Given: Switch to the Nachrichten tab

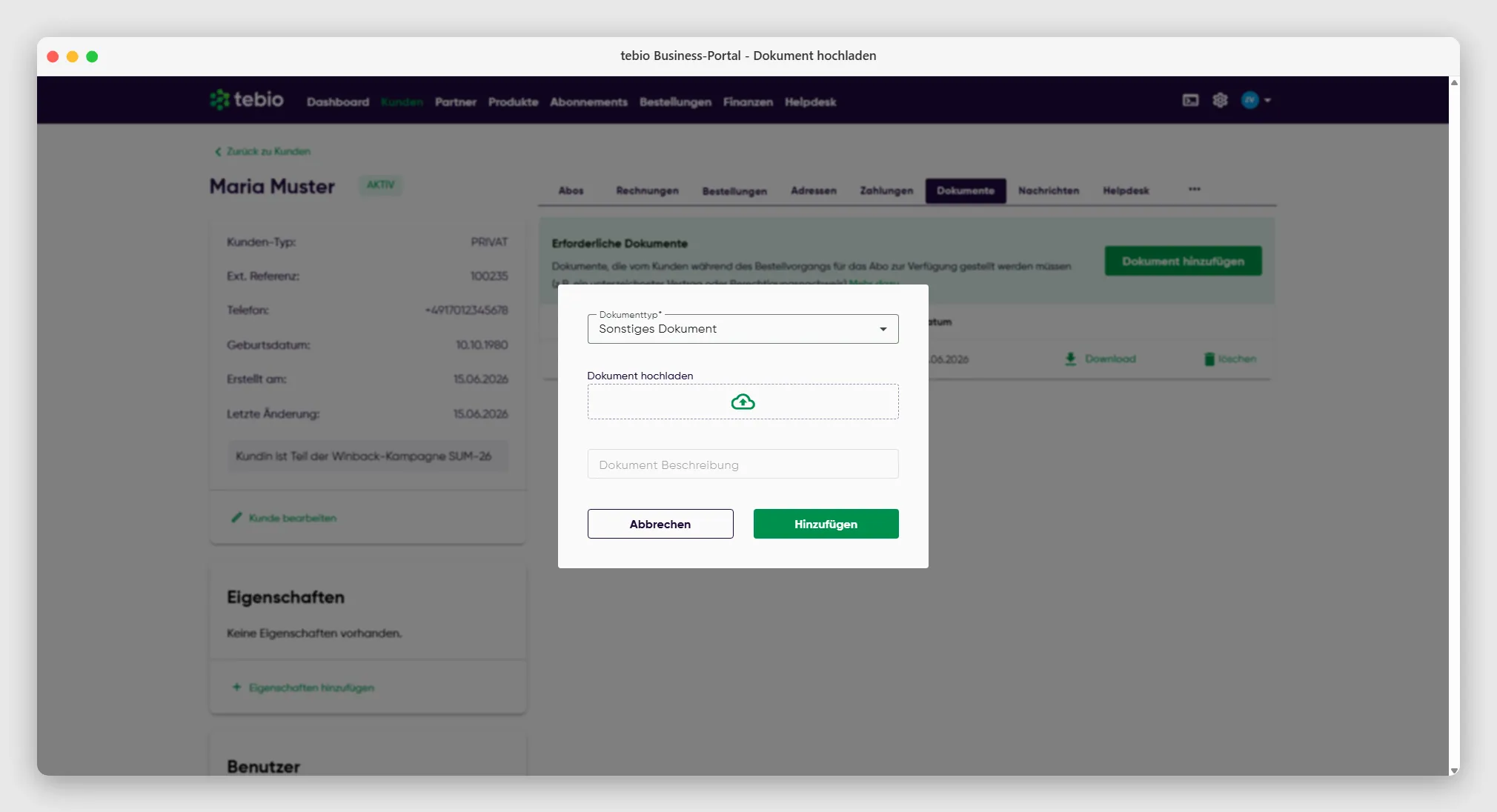Looking at the screenshot, I should [1049, 190].
